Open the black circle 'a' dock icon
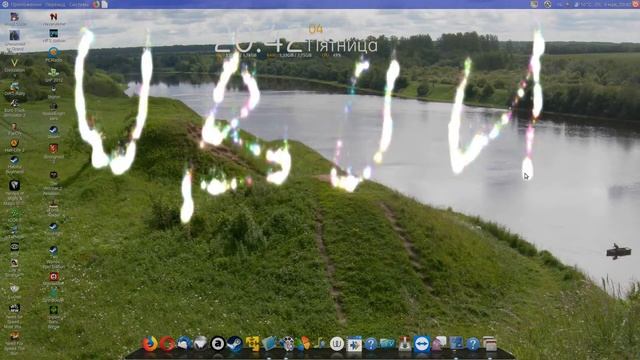Image resolution: width=640 pixels, height=360 pixels. tap(218, 344)
